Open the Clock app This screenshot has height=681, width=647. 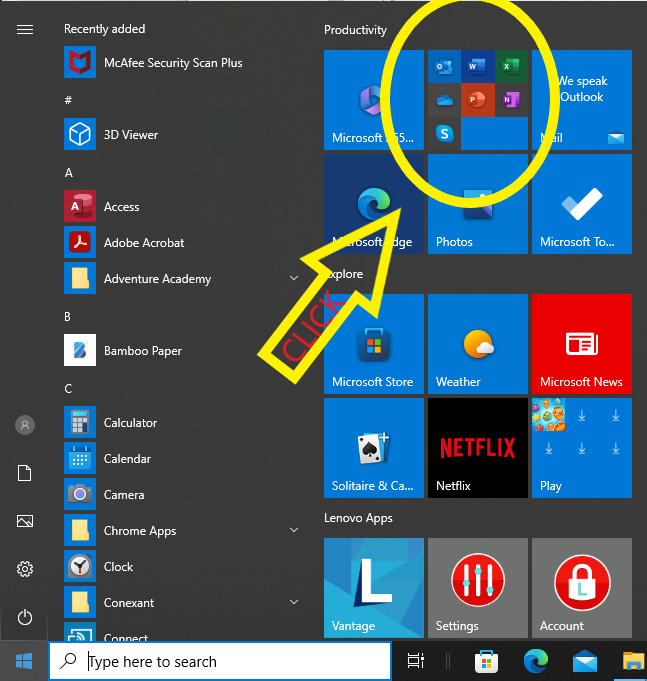(99, 566)
